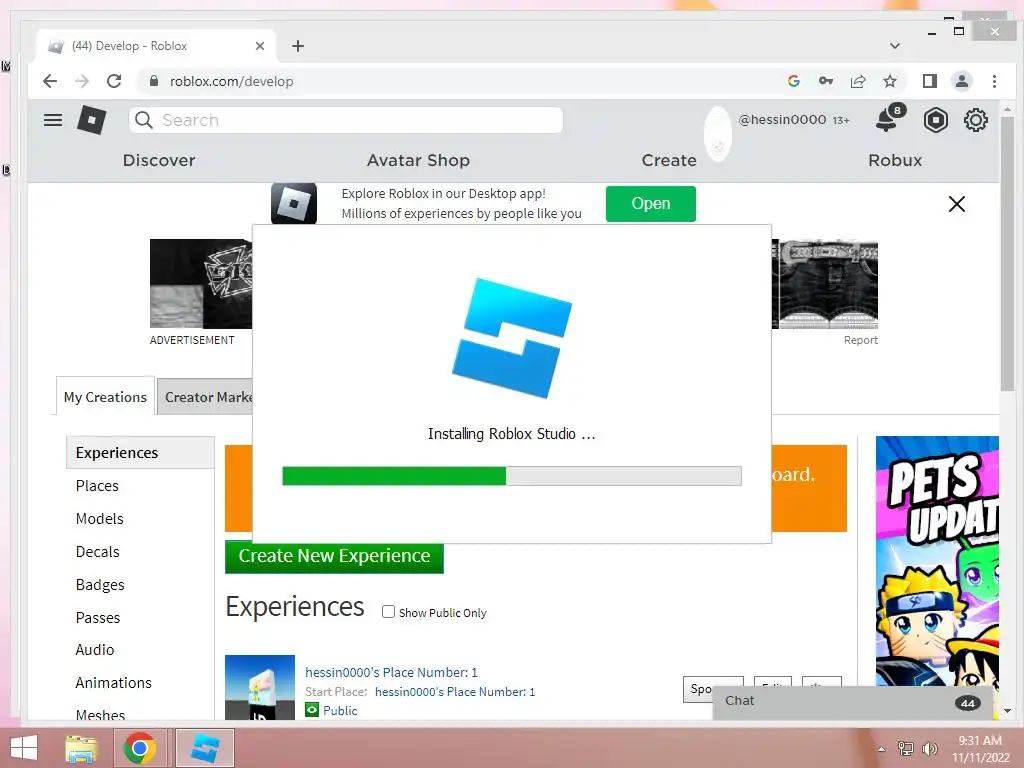Show hidden tray icons arrow

coord(882,749)
